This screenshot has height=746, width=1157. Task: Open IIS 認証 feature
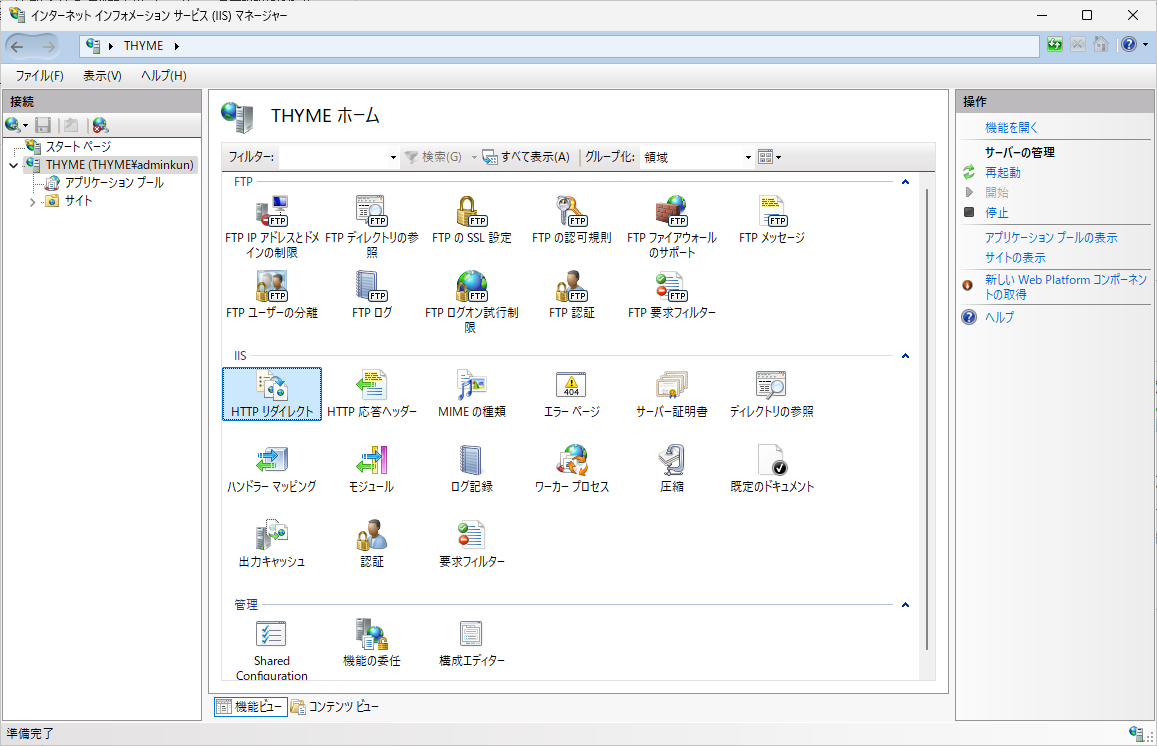[372, 545]
